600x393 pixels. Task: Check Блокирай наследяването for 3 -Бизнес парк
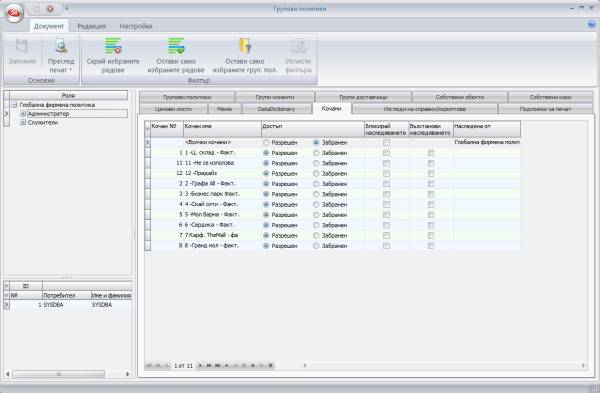386,194
